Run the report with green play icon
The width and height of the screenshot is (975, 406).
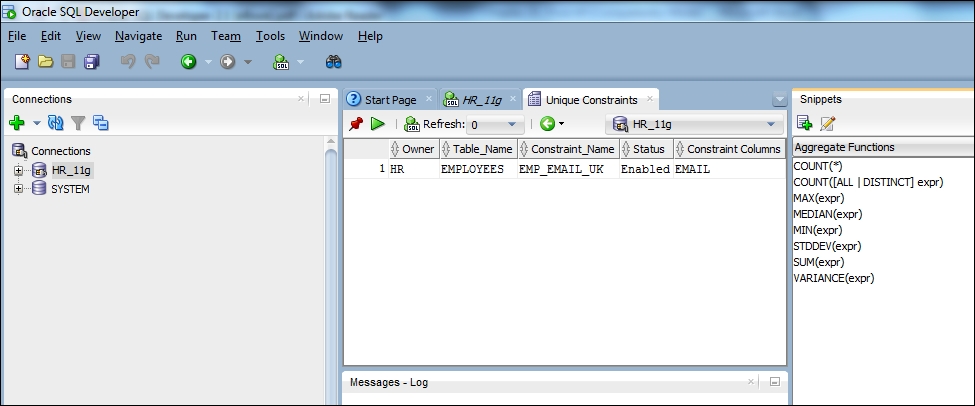[x=377, y=124]
